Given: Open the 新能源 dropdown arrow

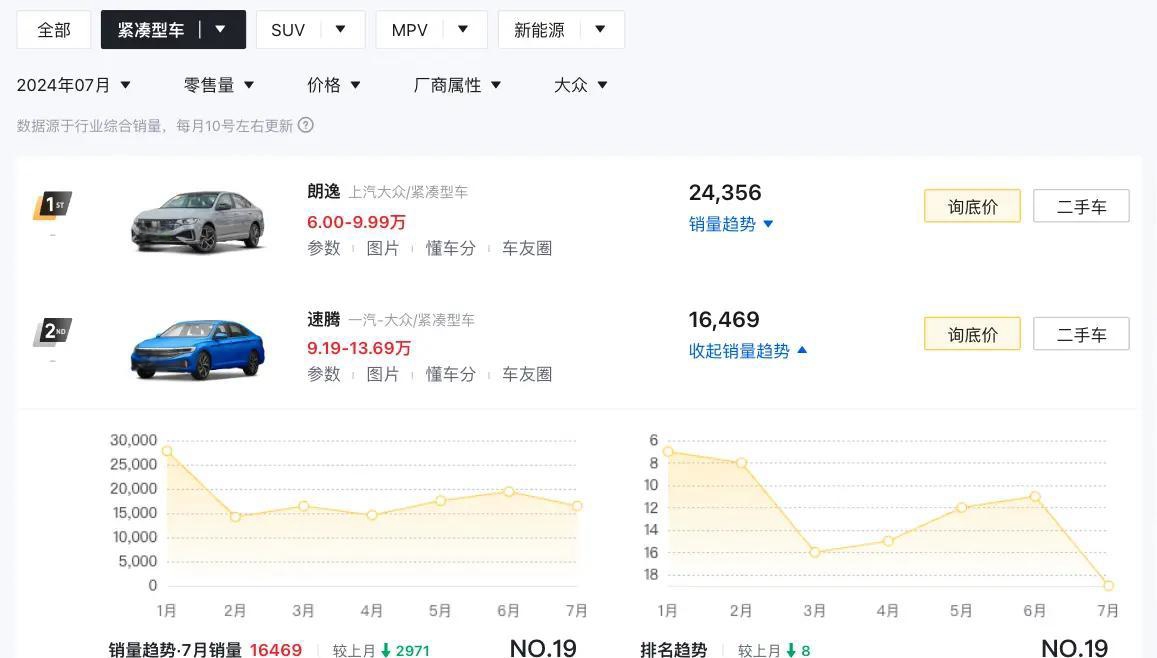Looking at the screenshot, I should (x=600, y=30).
